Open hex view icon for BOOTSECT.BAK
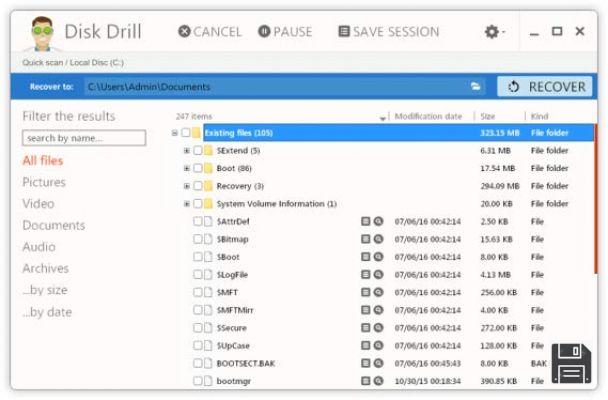The width and height of the screenshot is (608, 400). tap(365, 363)
